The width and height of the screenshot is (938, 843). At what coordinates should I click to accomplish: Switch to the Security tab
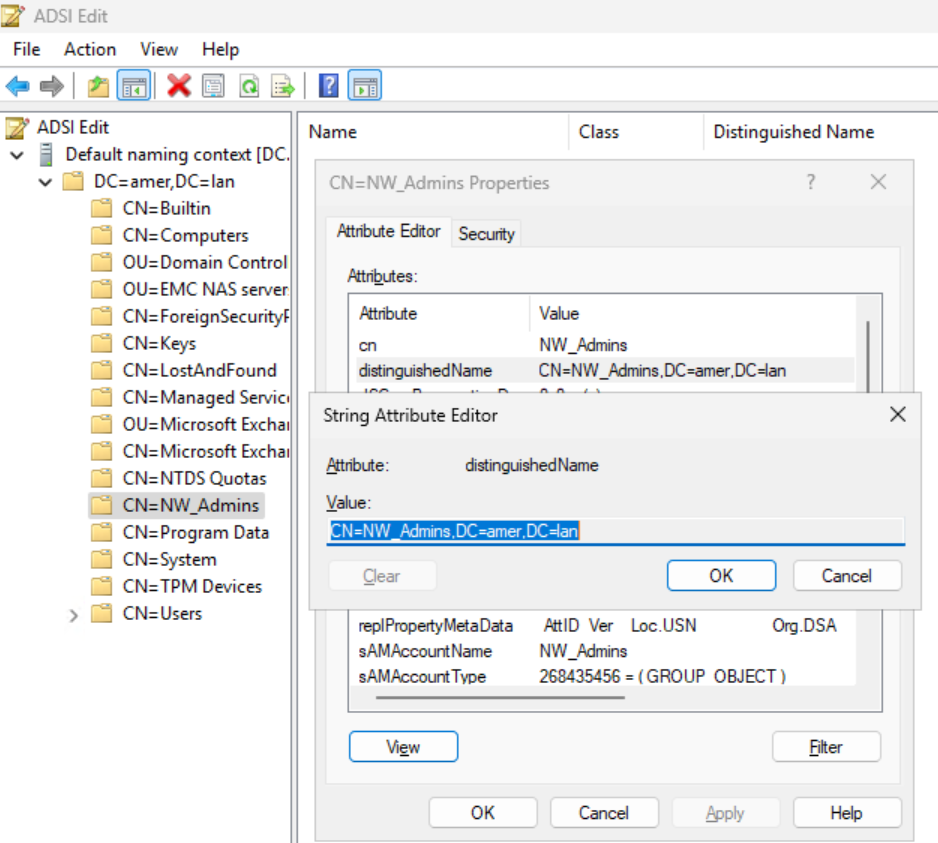click(486, 233)
